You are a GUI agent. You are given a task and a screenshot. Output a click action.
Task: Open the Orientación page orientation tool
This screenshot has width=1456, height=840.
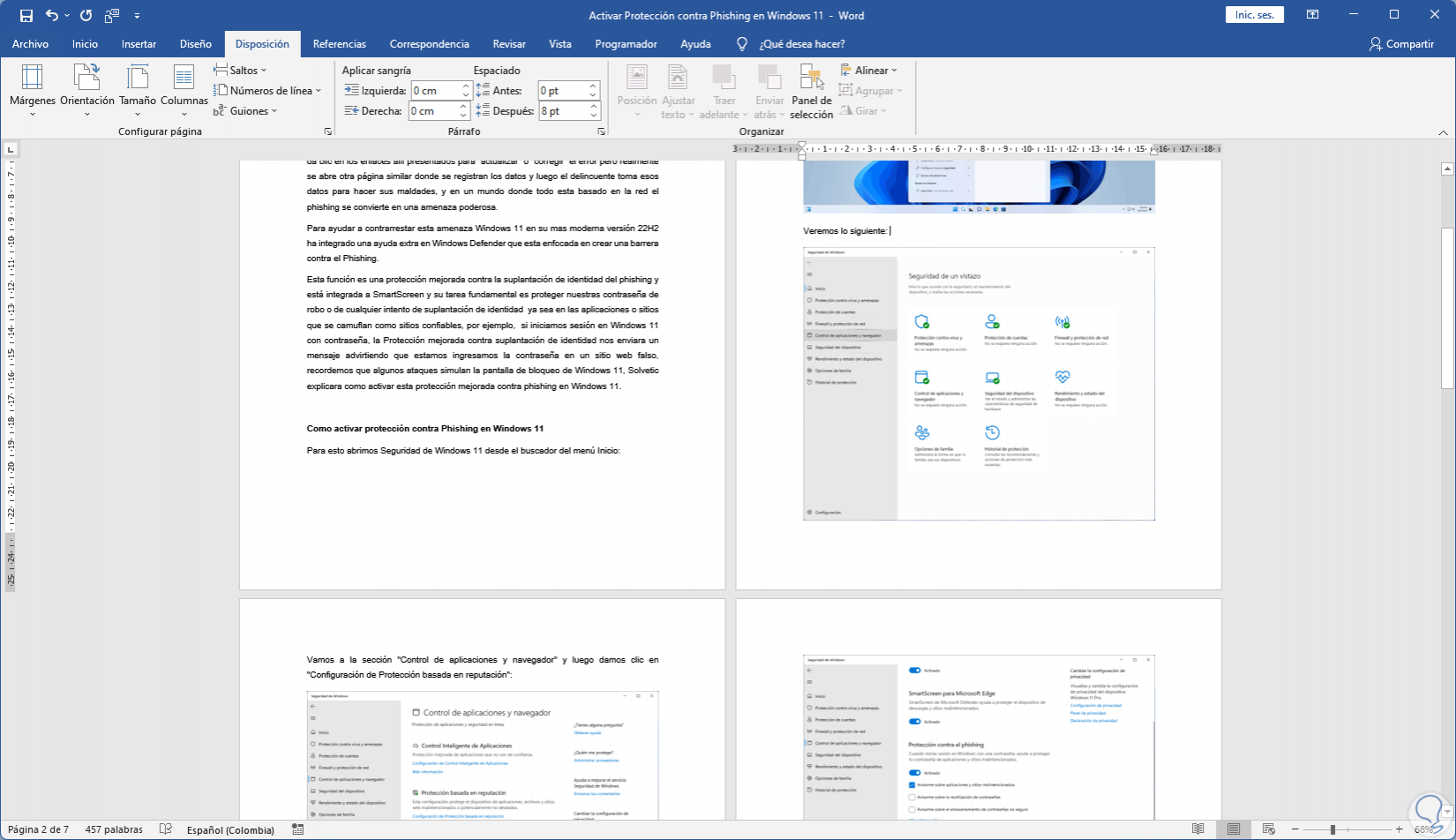coord(87,91)
